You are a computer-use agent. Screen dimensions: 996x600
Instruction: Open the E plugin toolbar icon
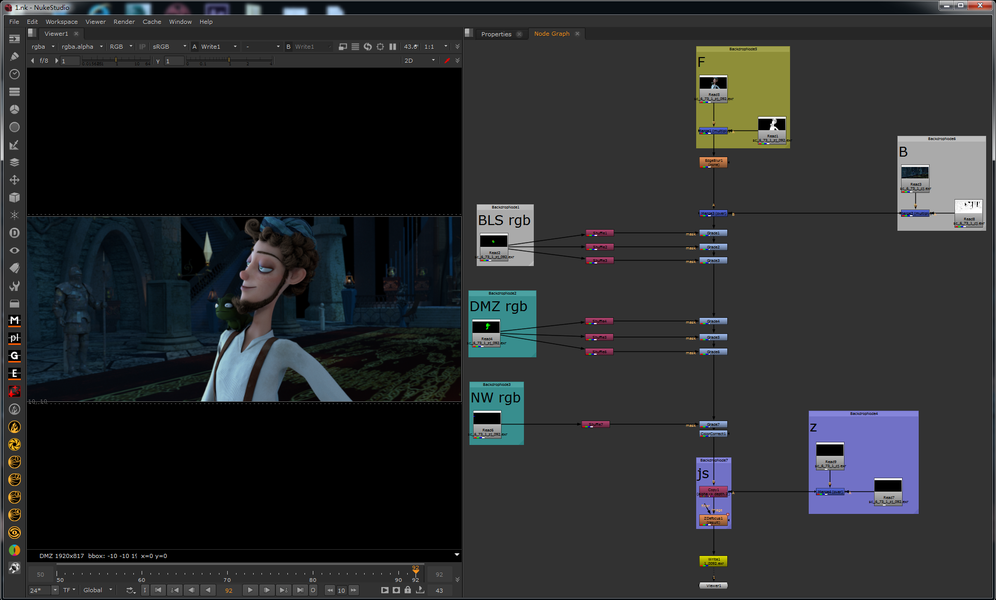[x=14, y=374]
